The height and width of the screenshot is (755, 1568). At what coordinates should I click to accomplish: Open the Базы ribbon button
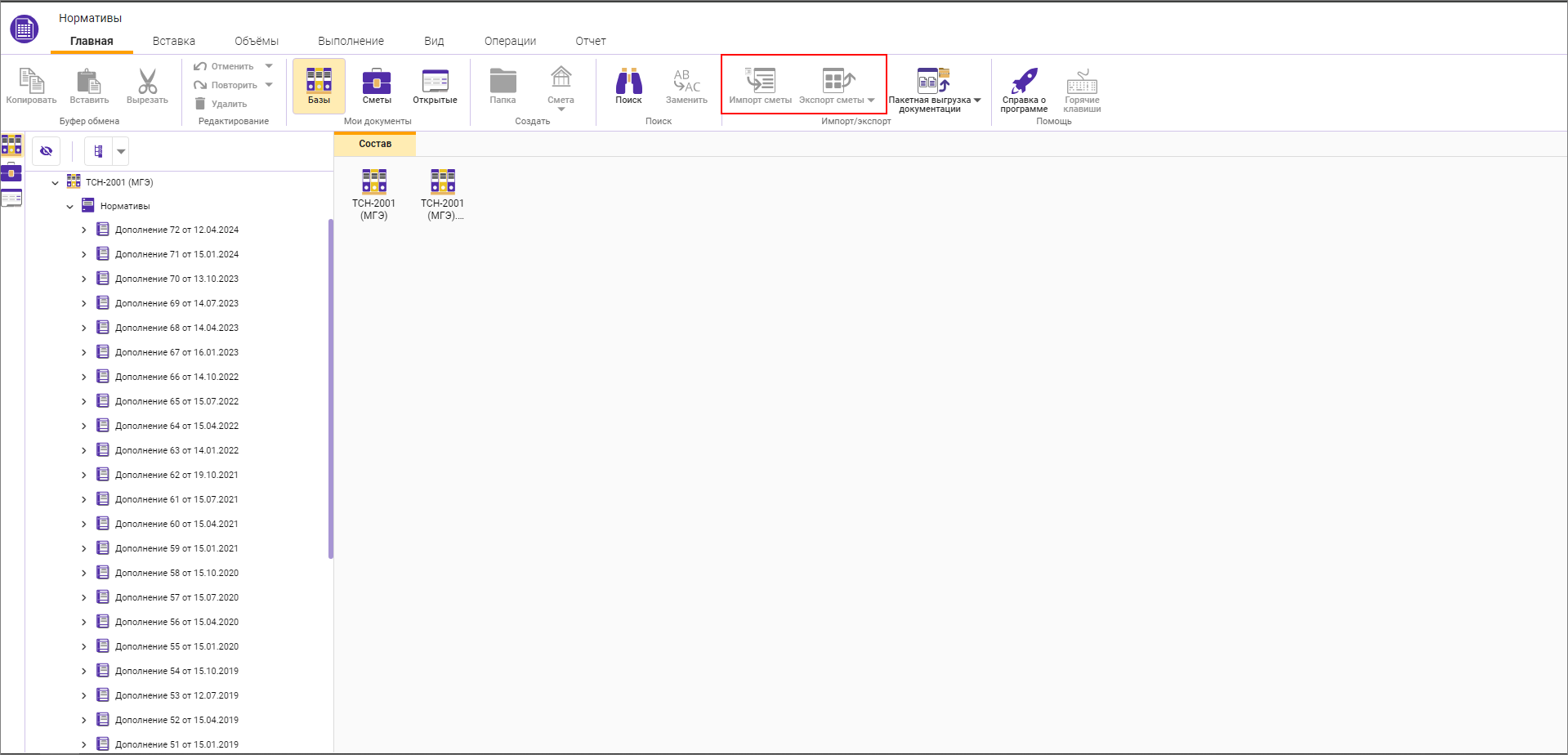[x=319, y=86]
